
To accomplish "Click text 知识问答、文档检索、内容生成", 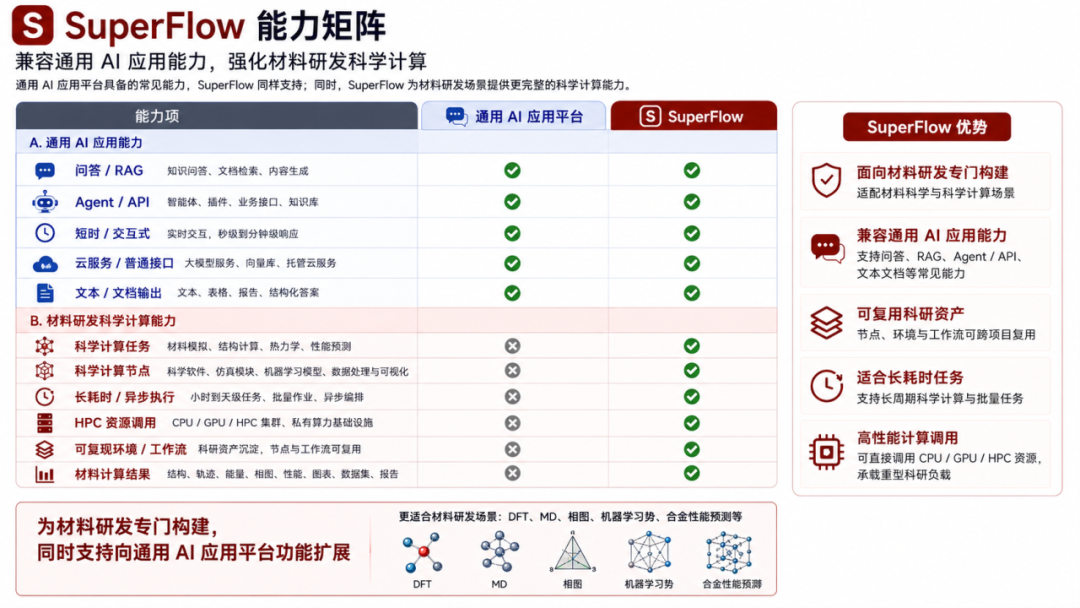I will click(238, 171).
